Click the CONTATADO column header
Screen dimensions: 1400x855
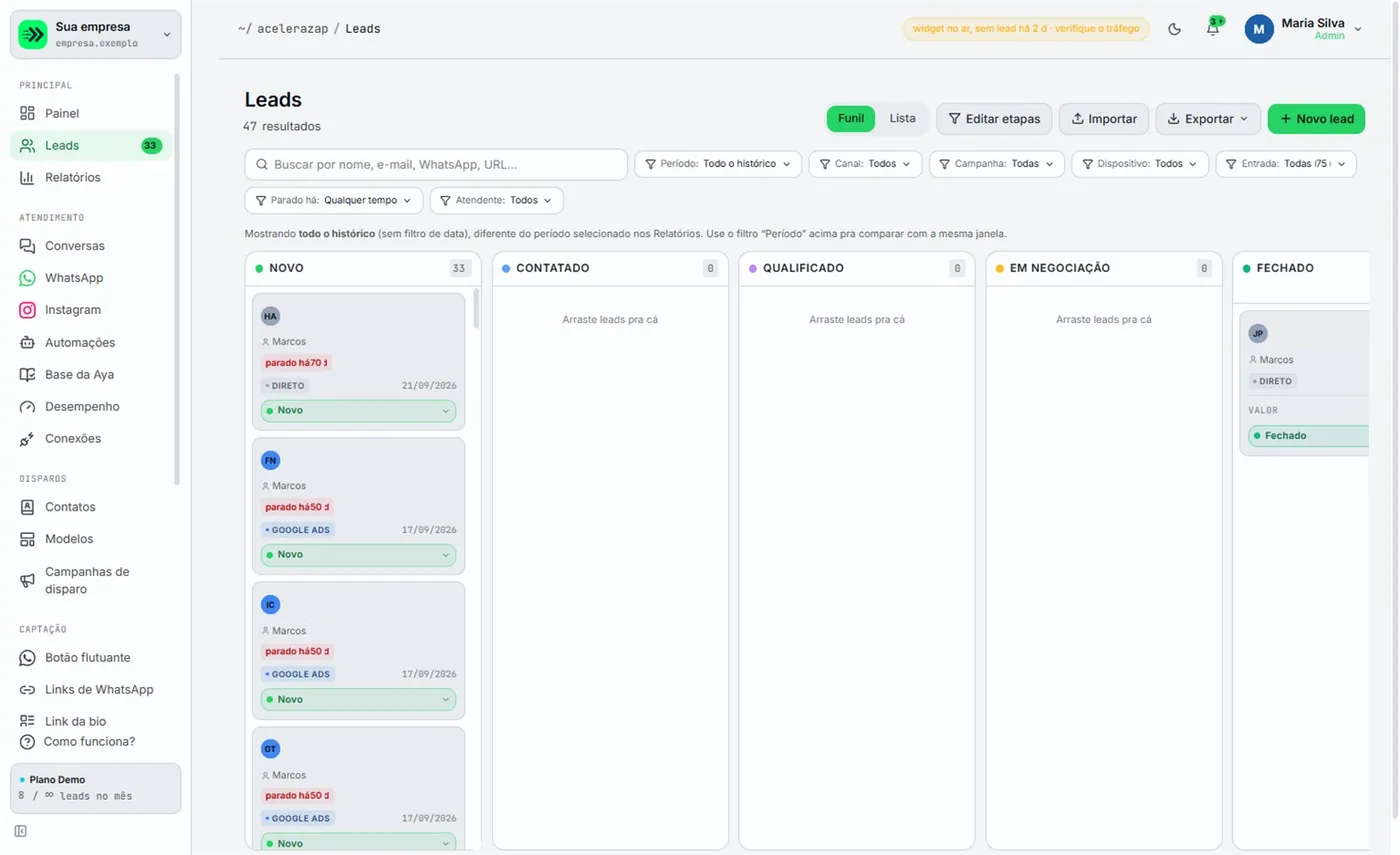(x=610, y=268)
